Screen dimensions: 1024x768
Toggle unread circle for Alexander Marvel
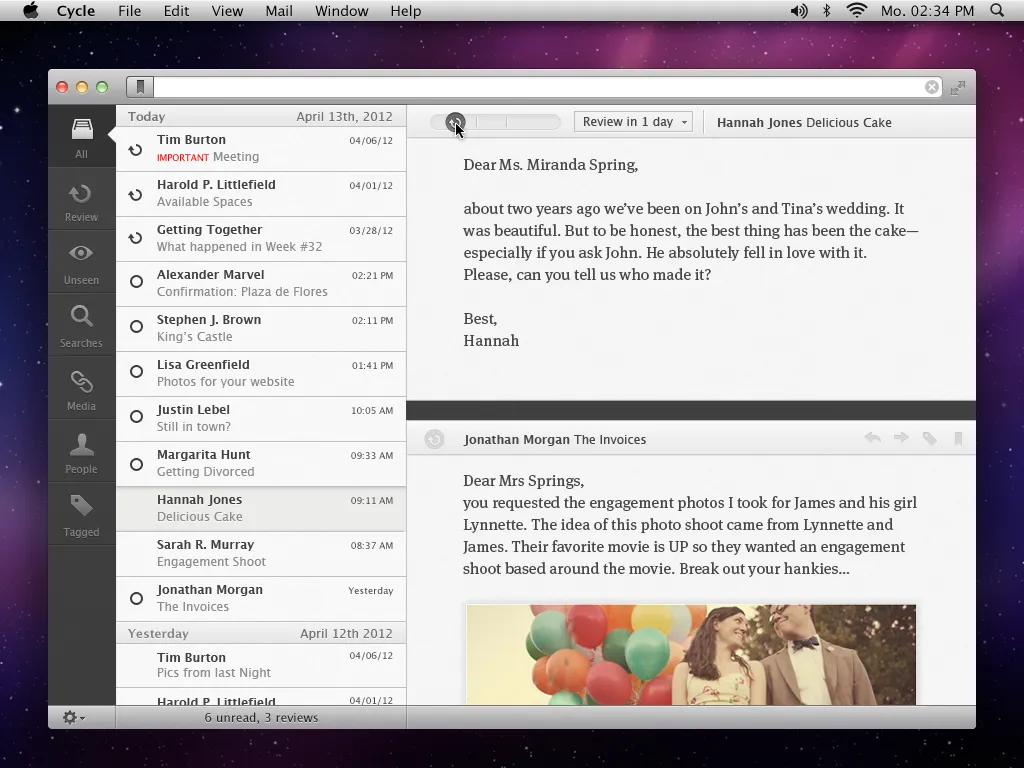coord(136,281)
